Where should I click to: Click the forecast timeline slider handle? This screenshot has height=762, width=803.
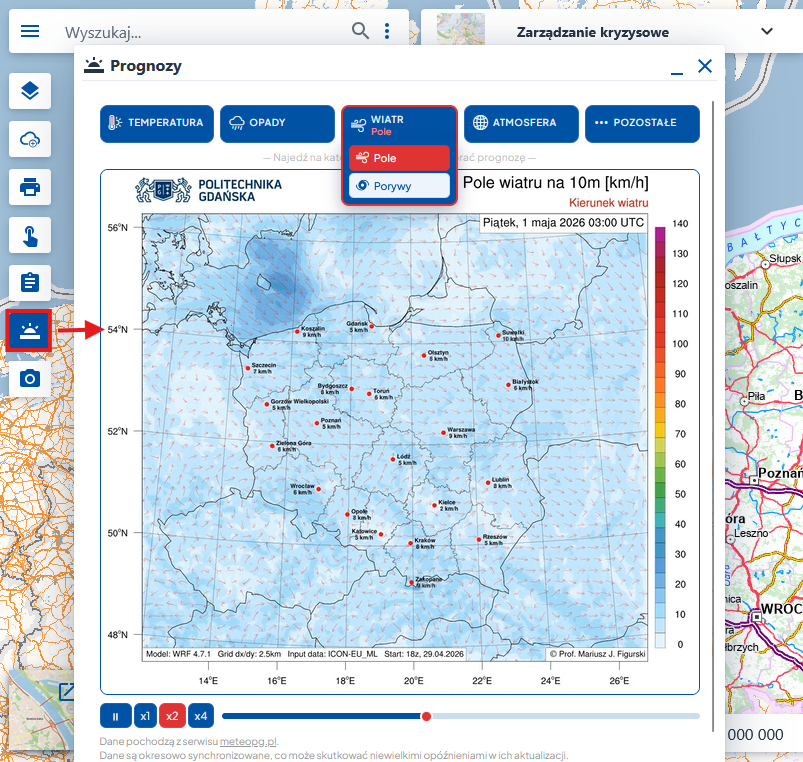tap(427, 716)
